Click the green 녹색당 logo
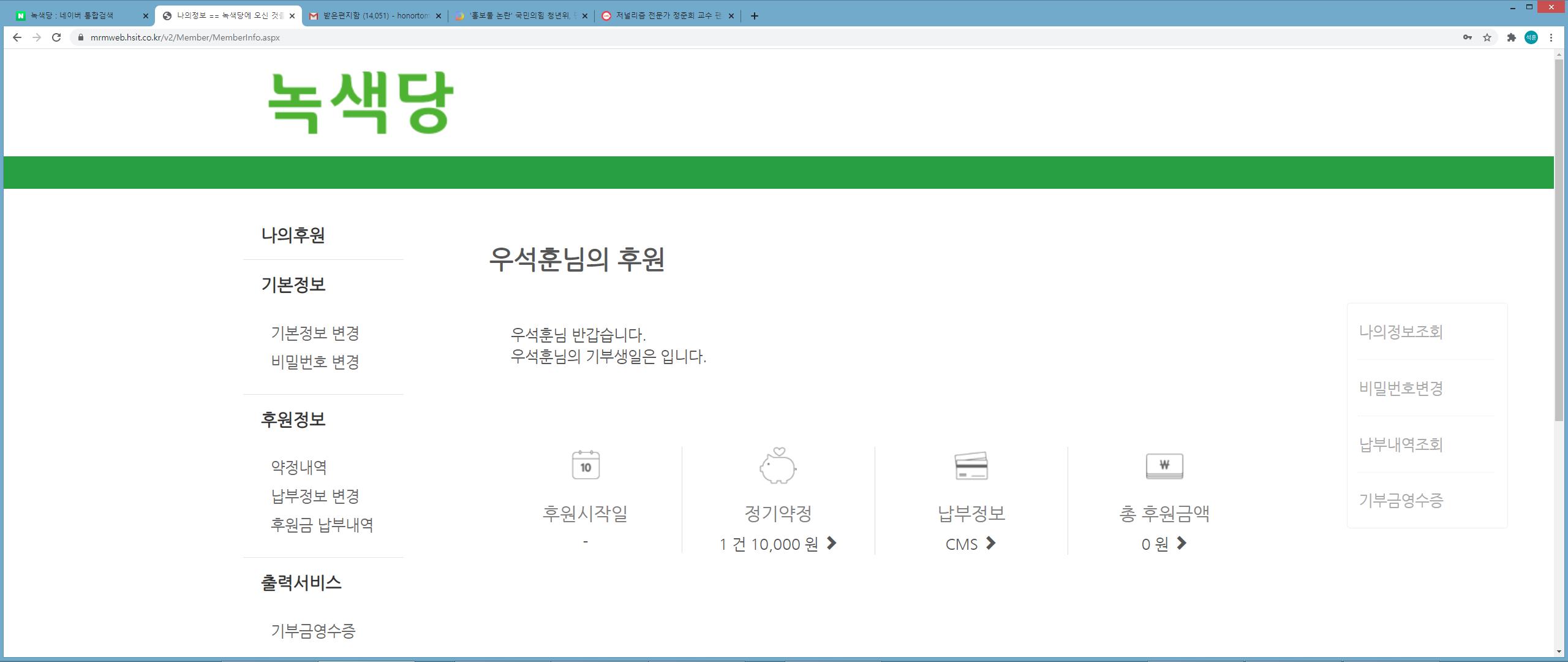 (360, 102)
